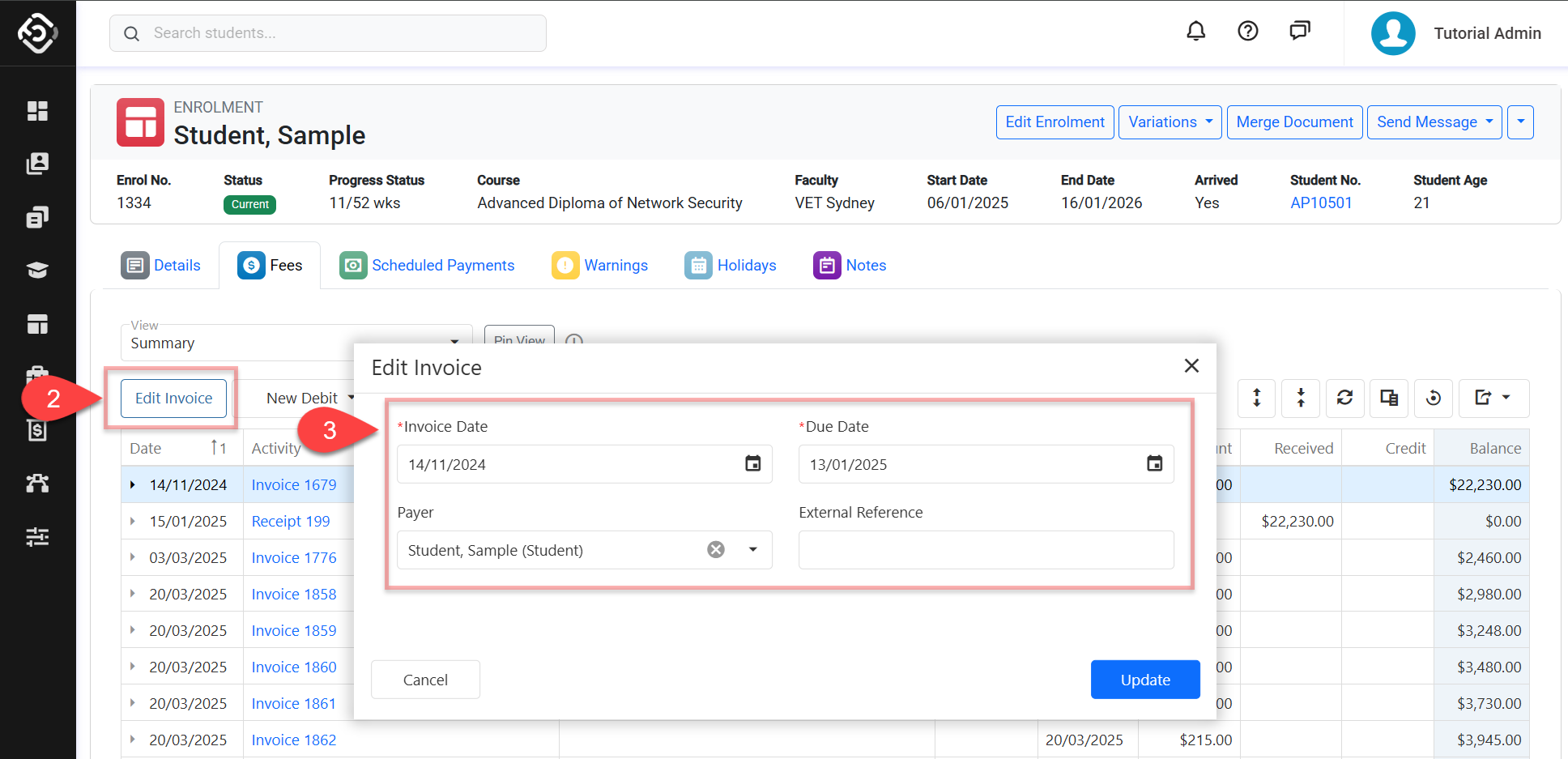Close the Edit Invoice dialog
The width and height of the screenshot is (1568, 759).
(1191, 366)
